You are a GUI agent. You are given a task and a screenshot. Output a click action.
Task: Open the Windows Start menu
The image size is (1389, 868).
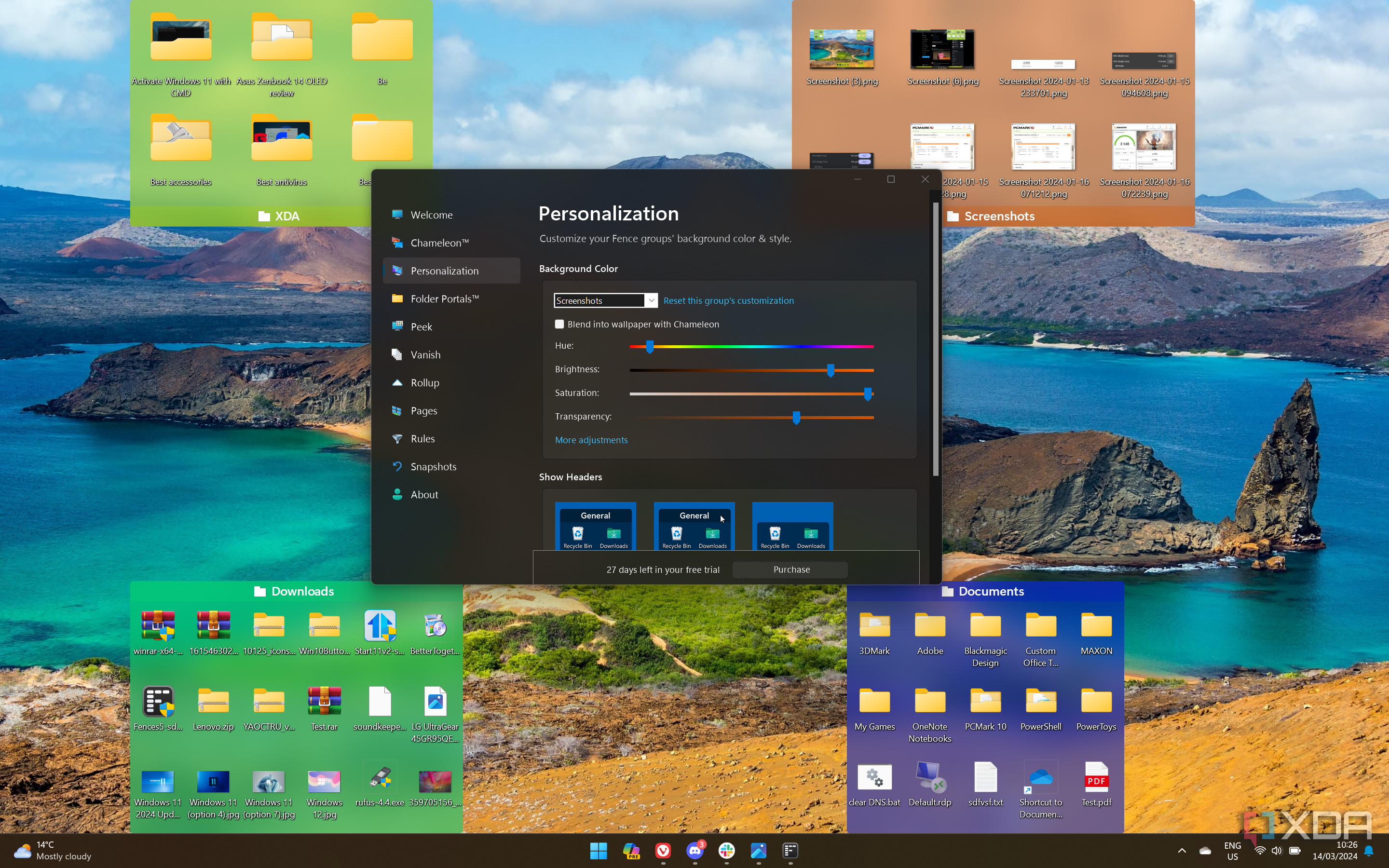[599, 851]
